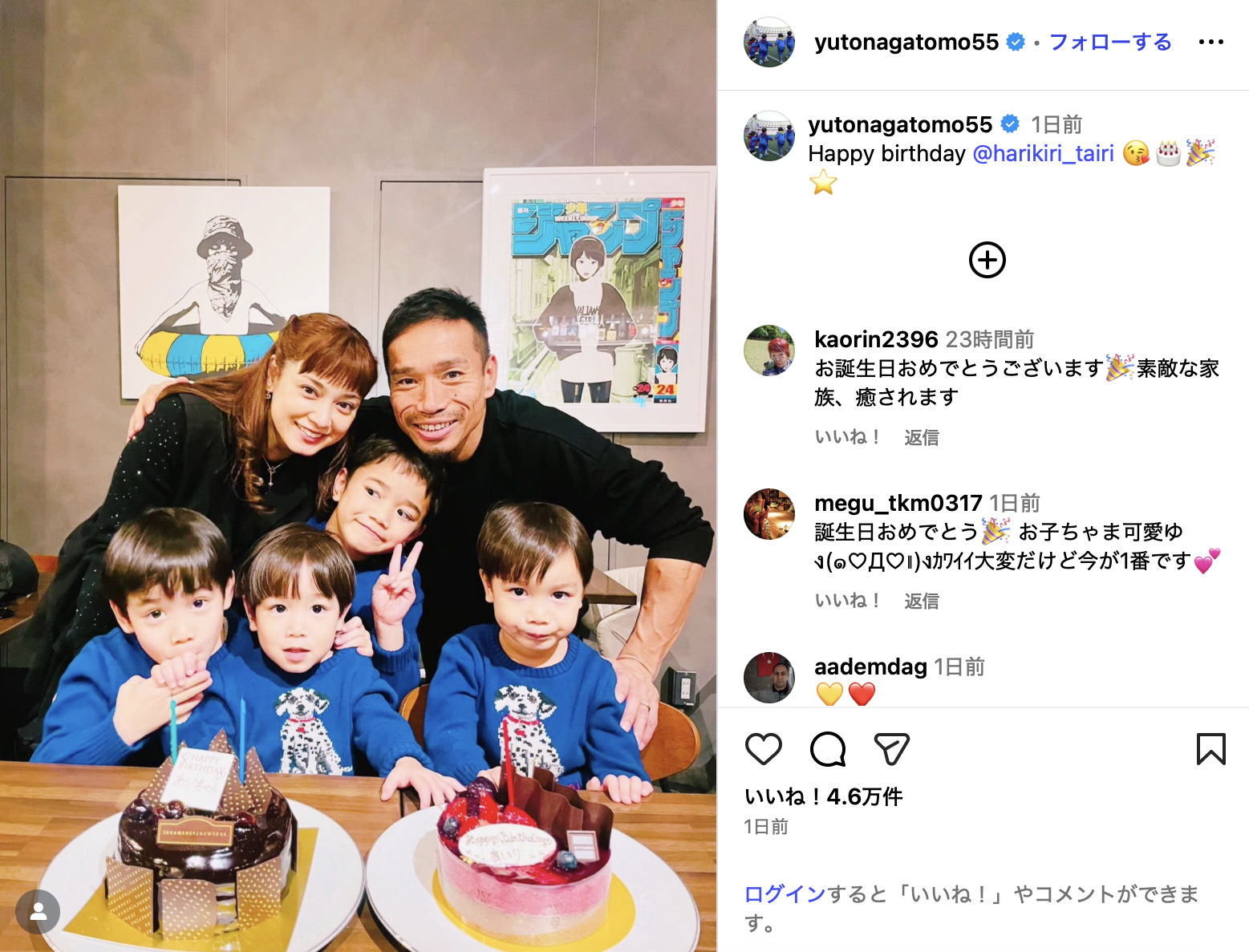The height and width of the screenshot is (952, 1249).
Task: Reply to kaorin2396's comment via 返信
Action: pyautogui.click(x=921, y=437)
